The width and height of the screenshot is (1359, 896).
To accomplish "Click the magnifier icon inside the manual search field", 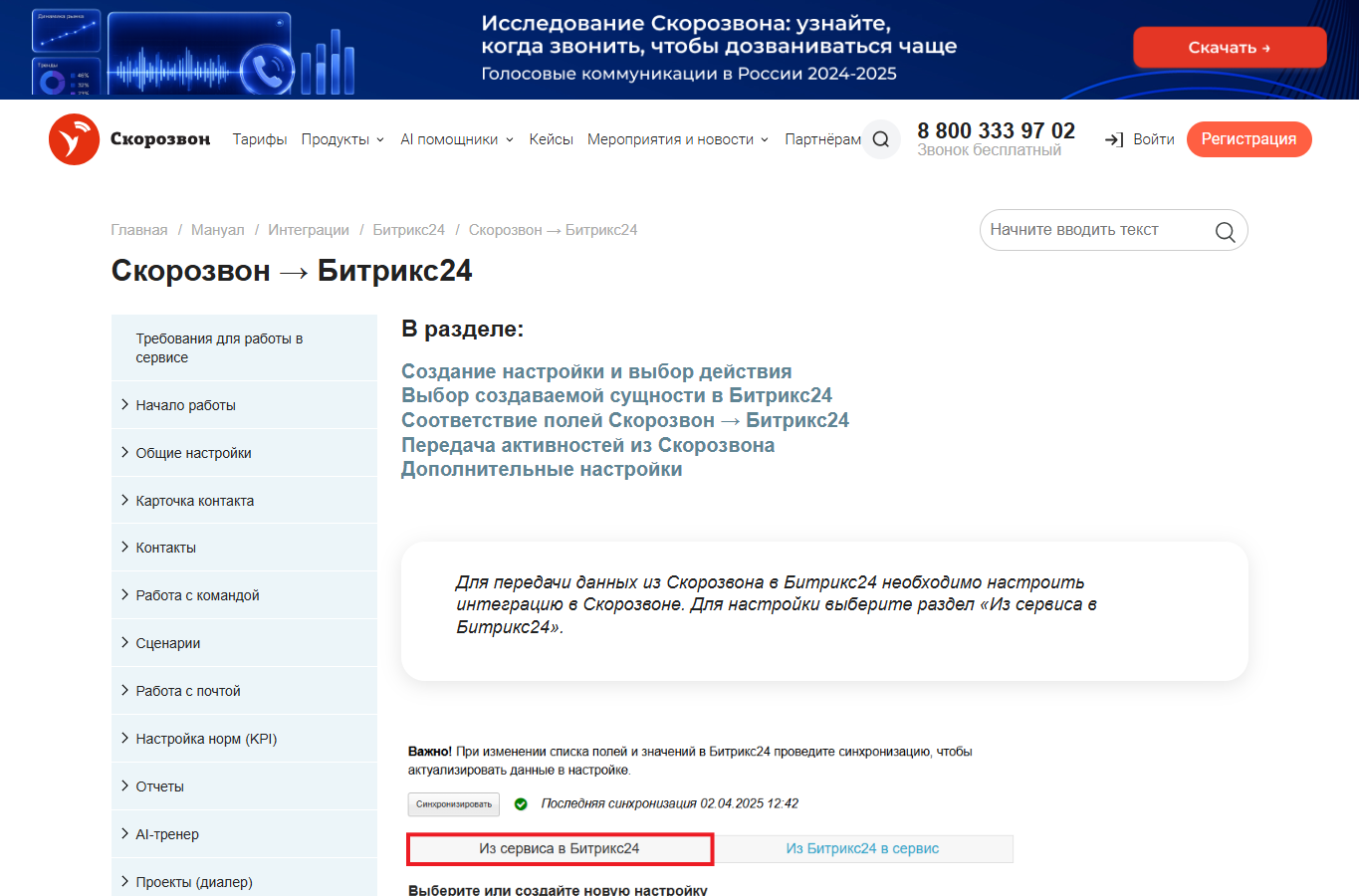I will (1225, 231).
